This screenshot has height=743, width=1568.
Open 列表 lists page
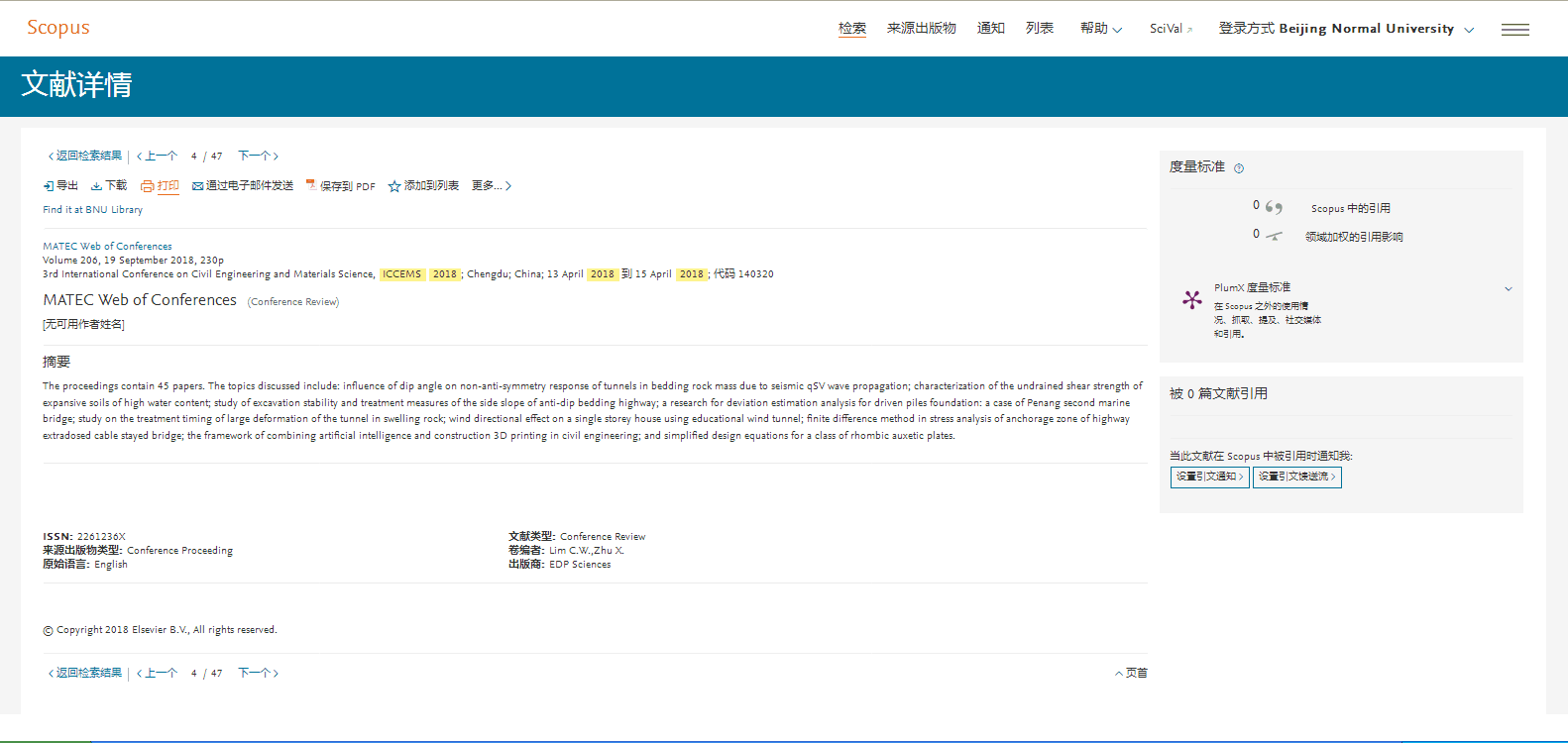tap(1040, 29)
